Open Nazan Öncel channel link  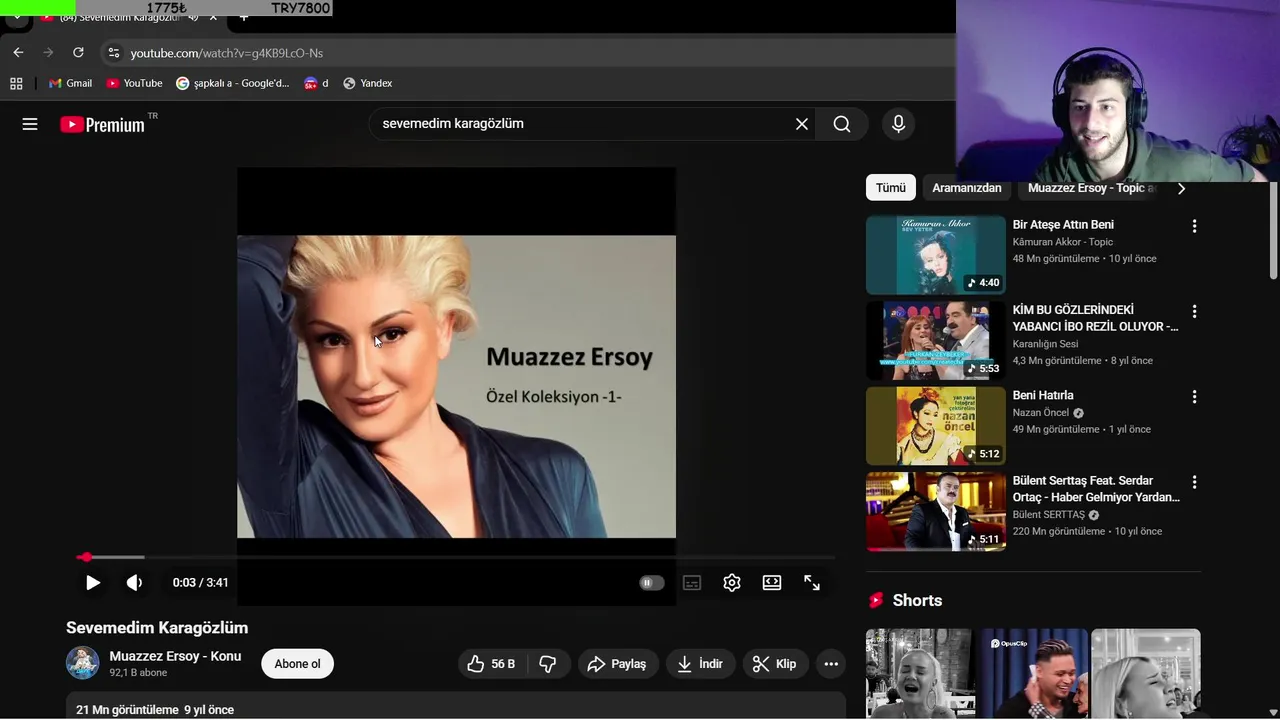click(x=1041, y=413)
